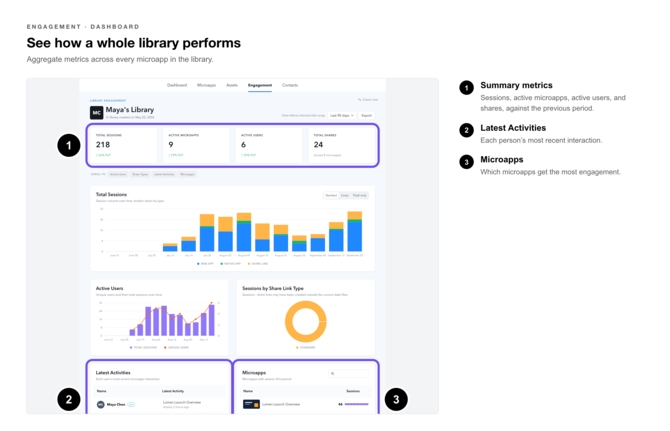Click the orange share link type donut
This screenshot has width=670, height=431.
[x=306, y=322]
